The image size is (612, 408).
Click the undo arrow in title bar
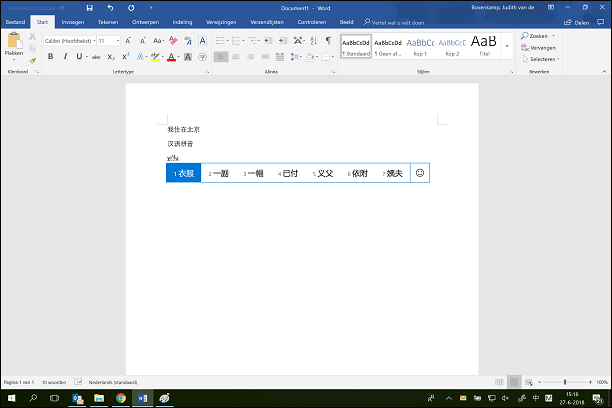click(x=109, y=7)
